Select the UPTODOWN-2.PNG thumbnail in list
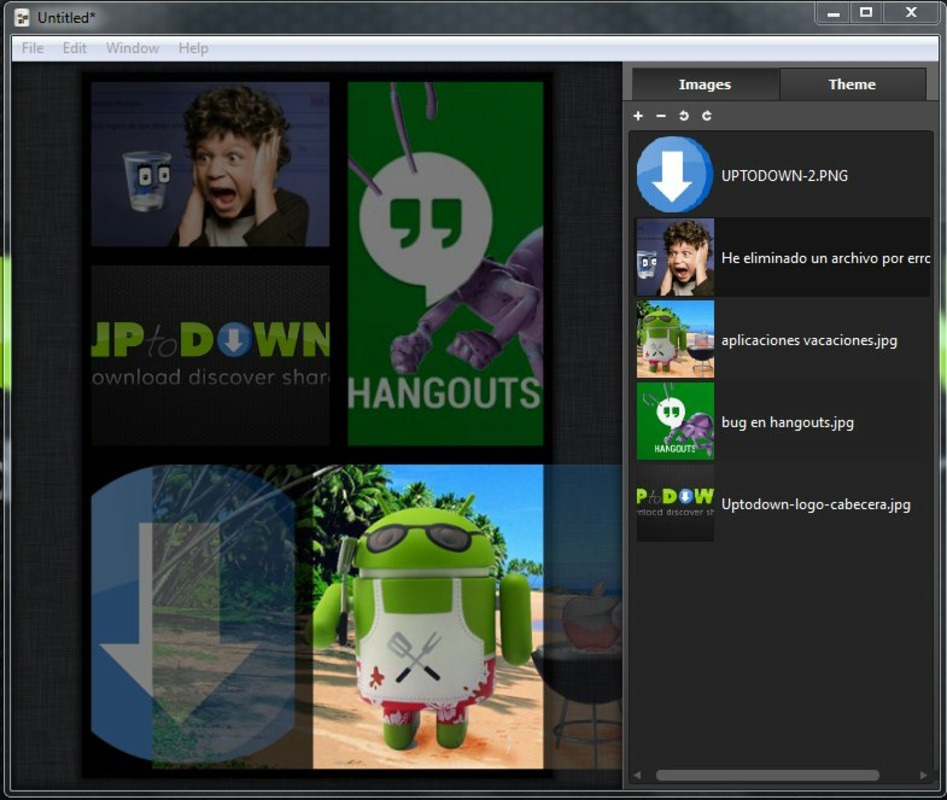 click(x=675, y=174)
